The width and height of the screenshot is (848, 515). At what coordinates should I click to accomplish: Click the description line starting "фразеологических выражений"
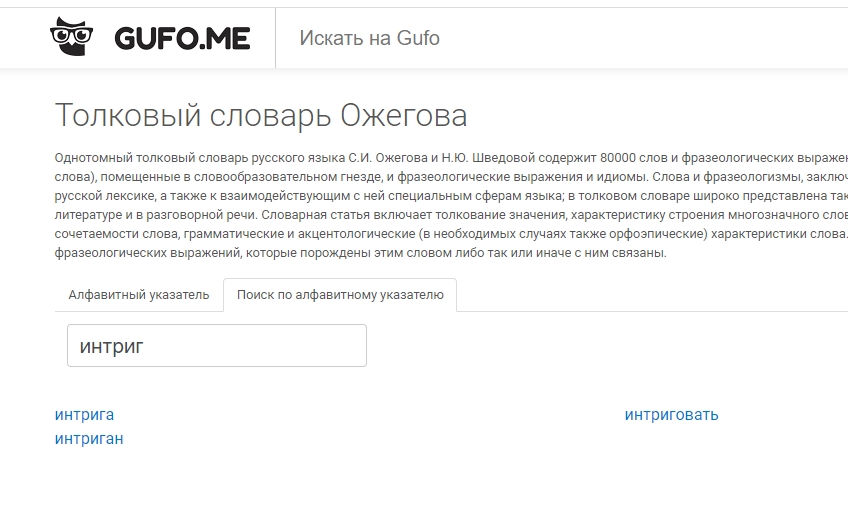(x=200, y=253)
